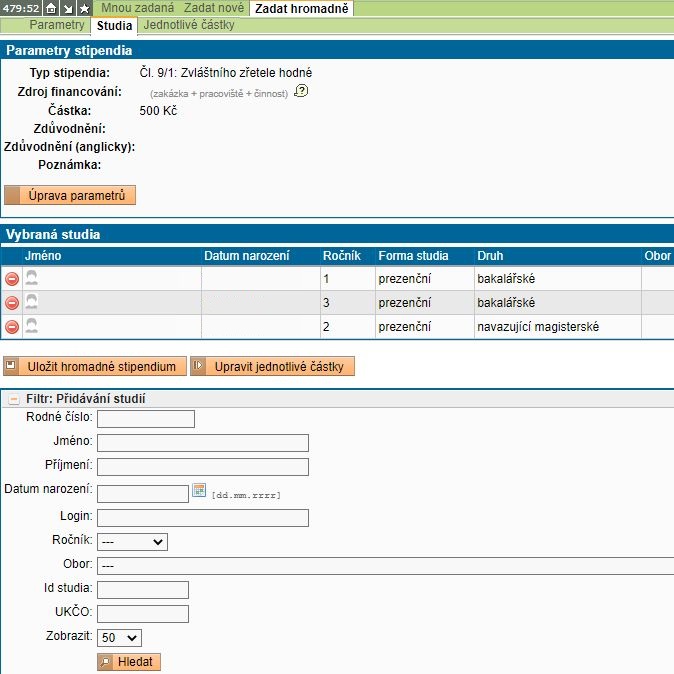This screenshot has height=674, width=674.
Task: Open the Jednotlivé částky sub-tab
Action: pos(189,25)
